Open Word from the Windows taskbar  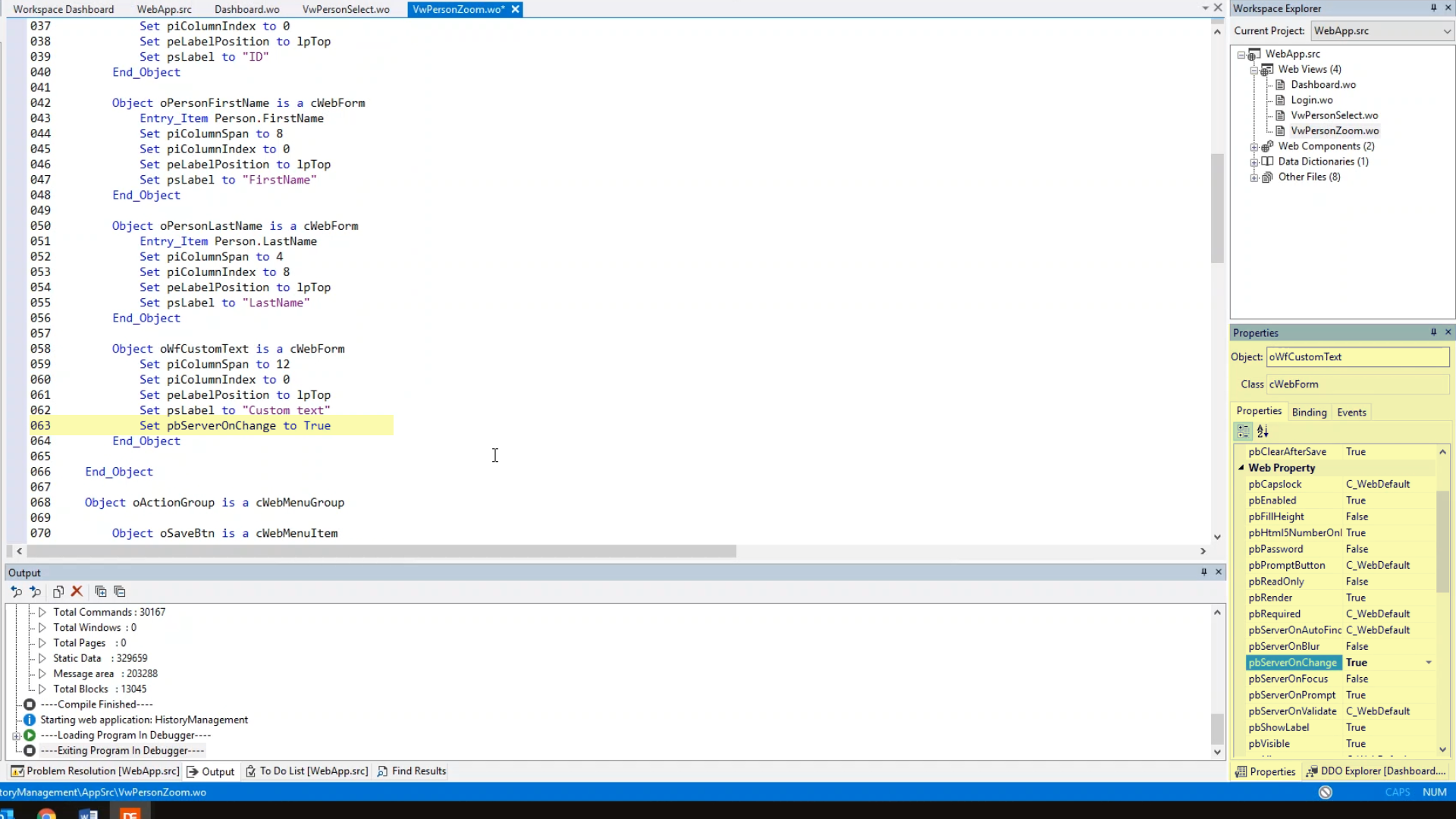88,814
